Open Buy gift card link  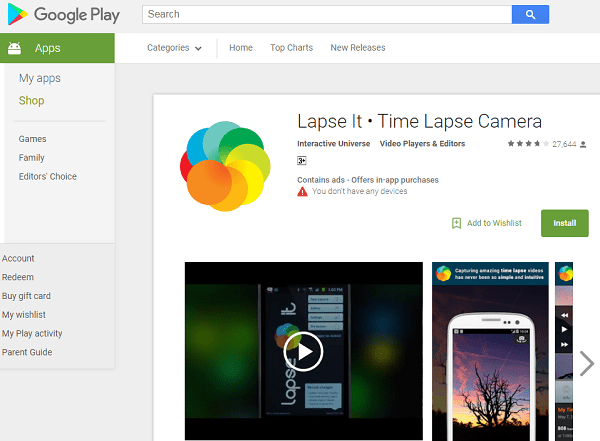click(x=26, y=296)
